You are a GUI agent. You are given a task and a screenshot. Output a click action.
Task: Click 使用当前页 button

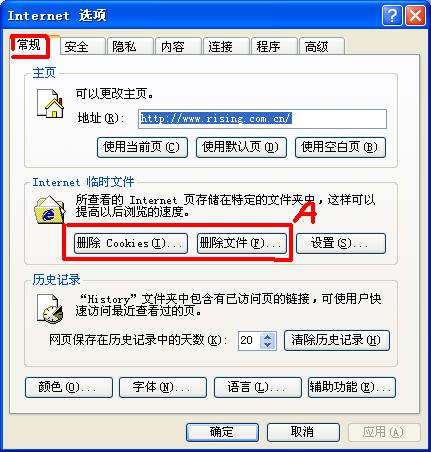point(142,147)
